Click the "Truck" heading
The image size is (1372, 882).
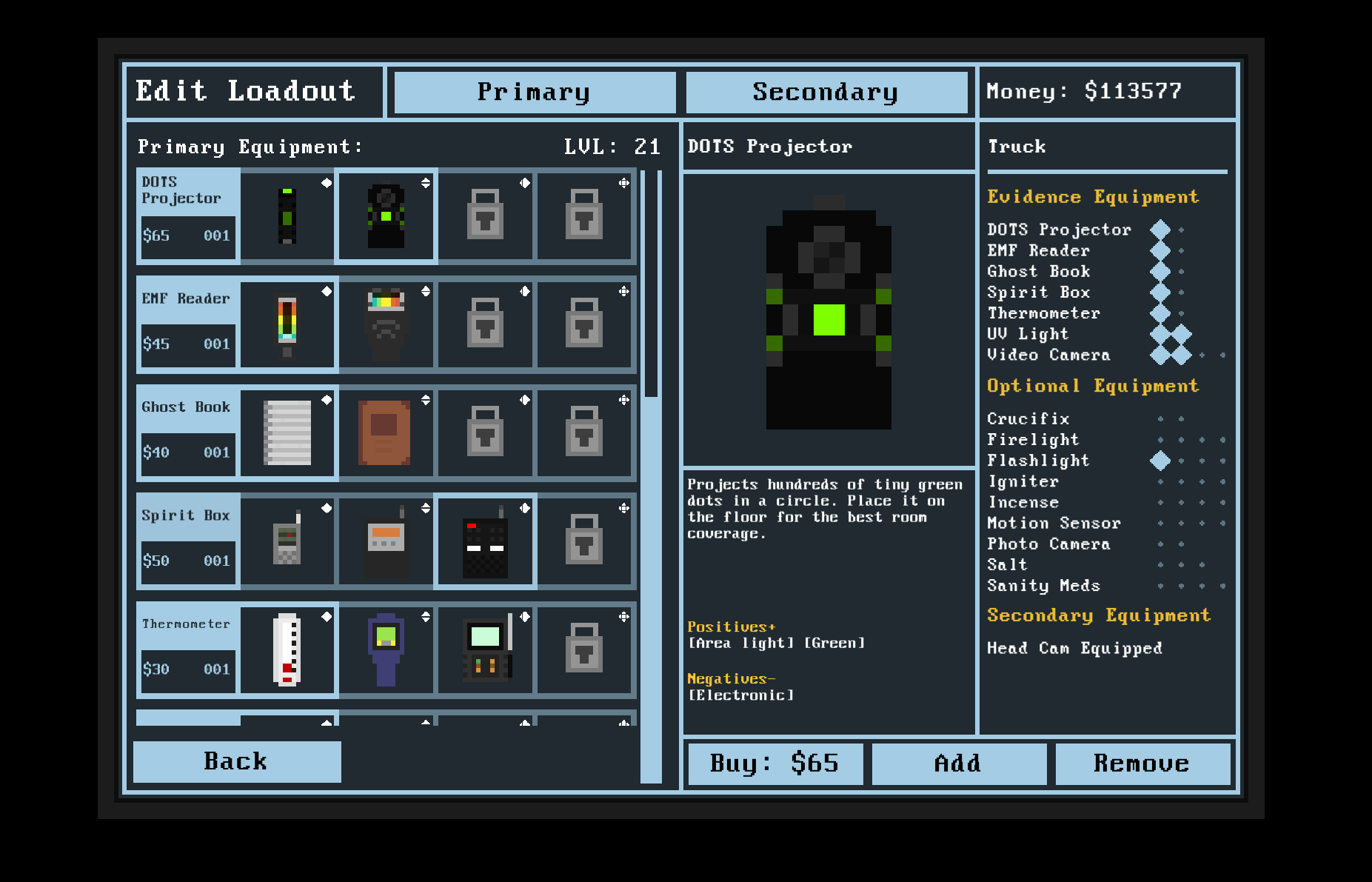pyautogui.click(x=1017, y=147)
